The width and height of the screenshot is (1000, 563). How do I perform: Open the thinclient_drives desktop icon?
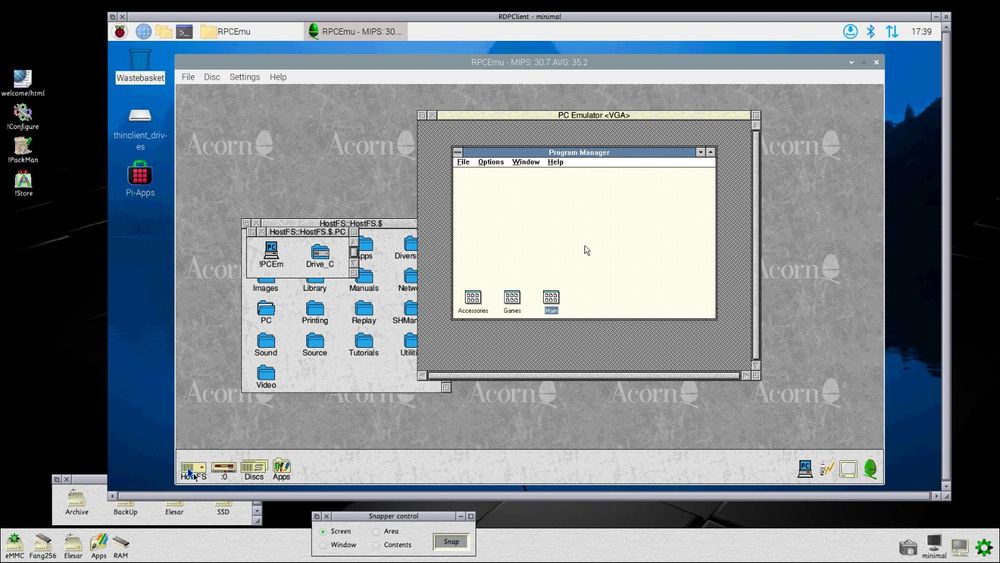coord(140,129)
